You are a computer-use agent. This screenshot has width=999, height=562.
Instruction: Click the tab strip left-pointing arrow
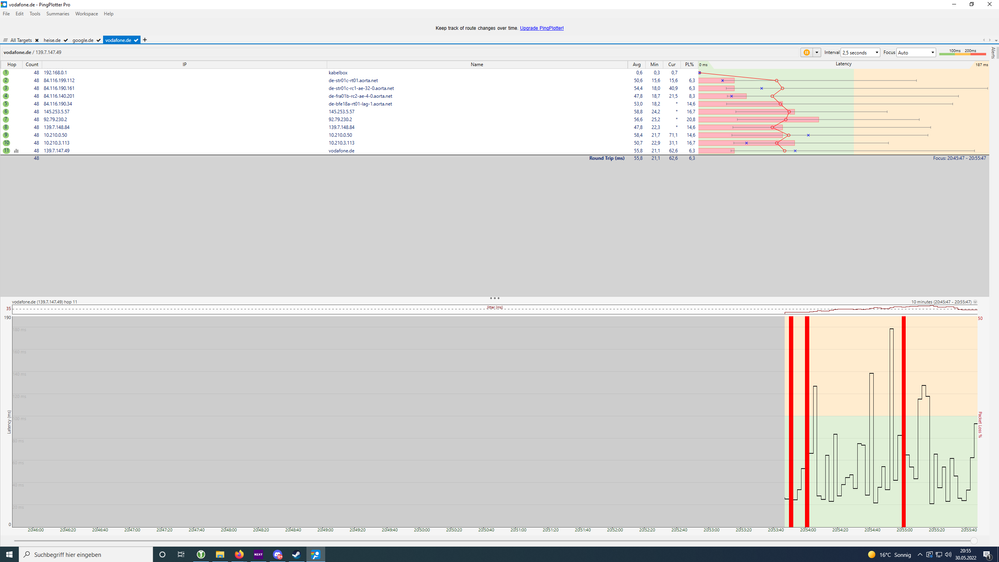click(984, 40)
